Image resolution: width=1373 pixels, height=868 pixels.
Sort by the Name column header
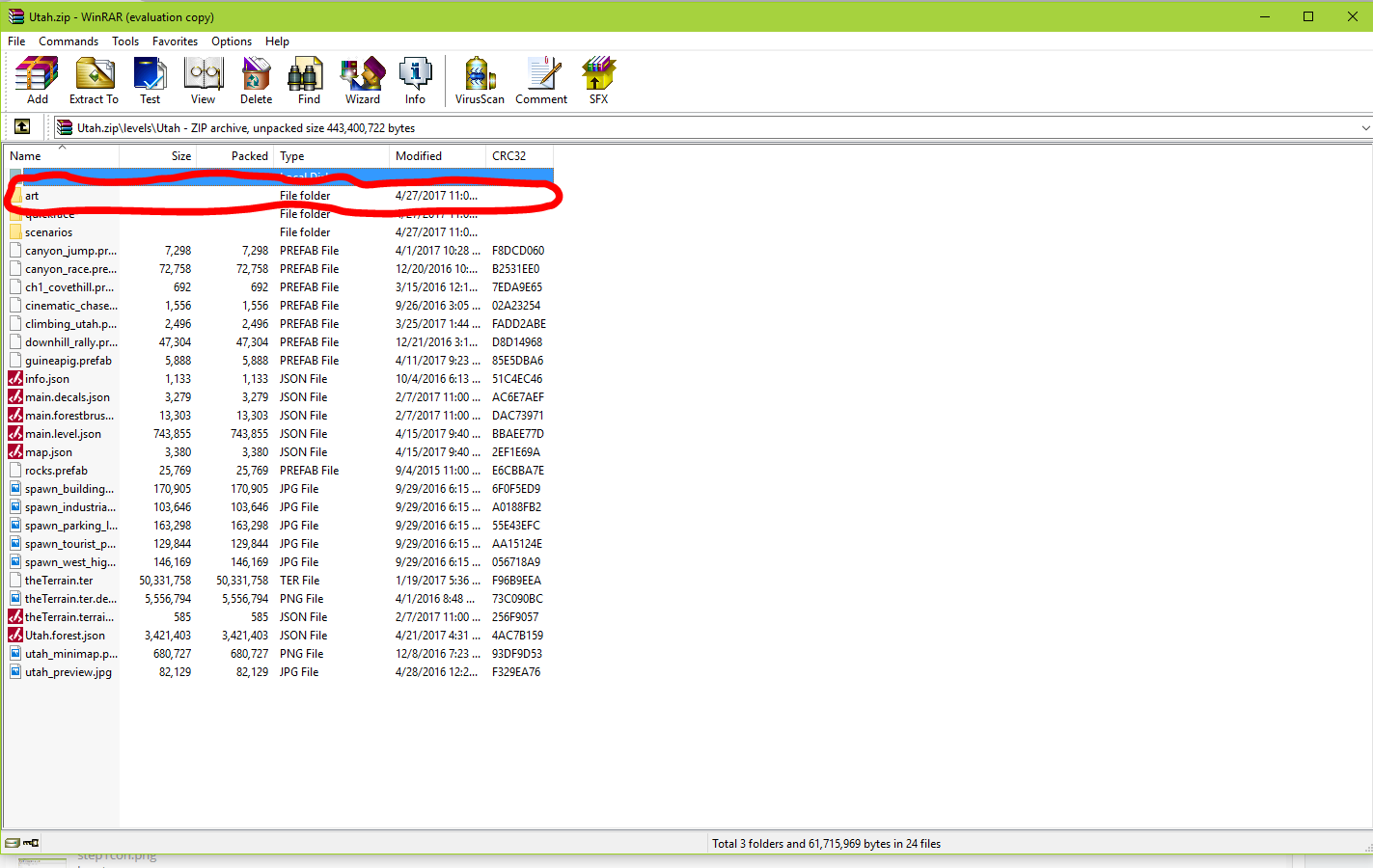coord(61,156)
